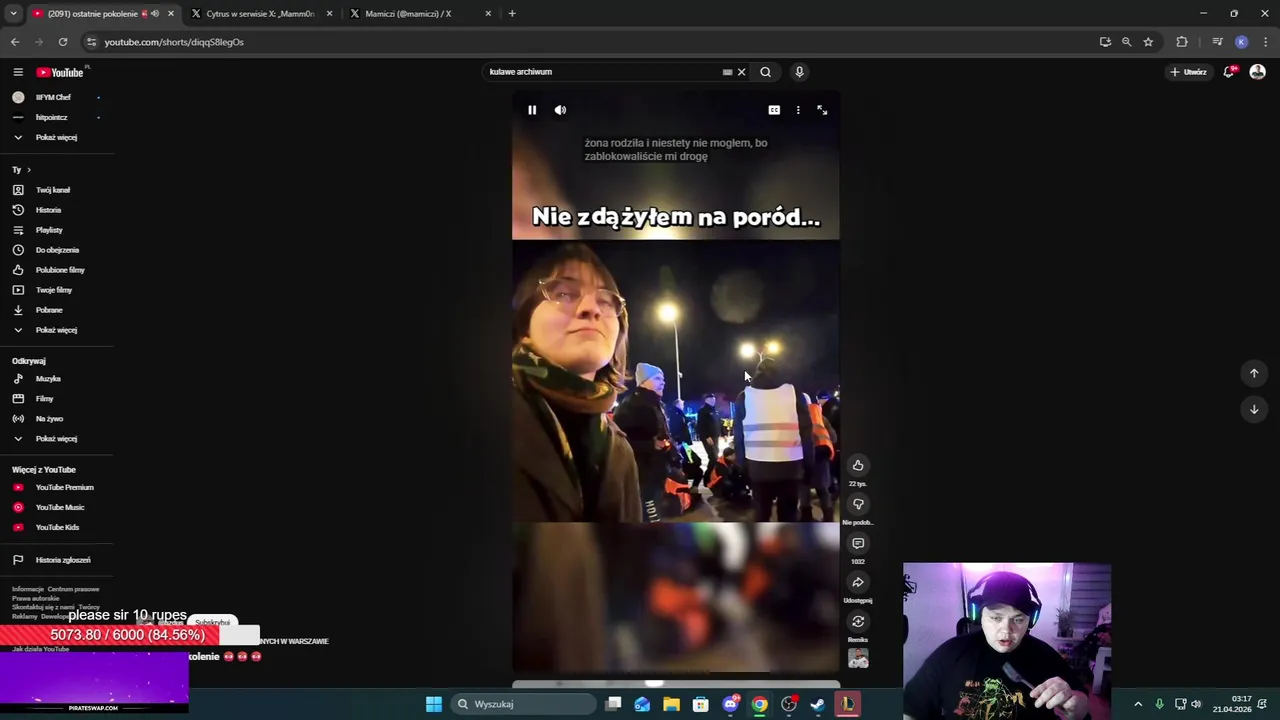
Task: Open Steam from the taskbar
Action: (818, 704)
